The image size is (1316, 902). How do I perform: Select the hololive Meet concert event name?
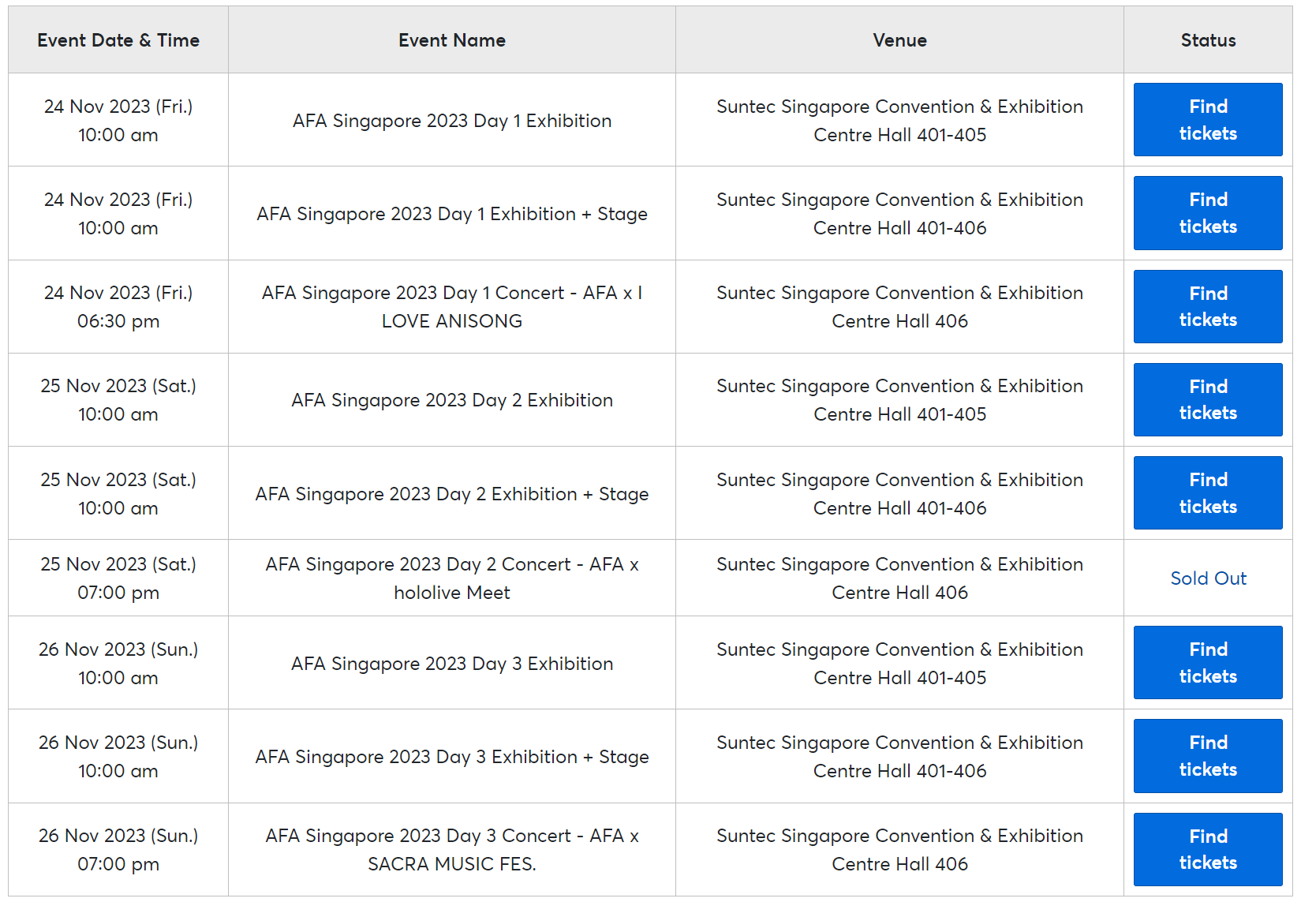point(452,578)
